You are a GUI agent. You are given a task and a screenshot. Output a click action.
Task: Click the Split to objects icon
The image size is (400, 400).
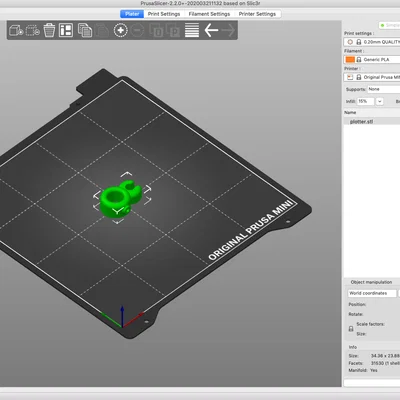point(156,30)
